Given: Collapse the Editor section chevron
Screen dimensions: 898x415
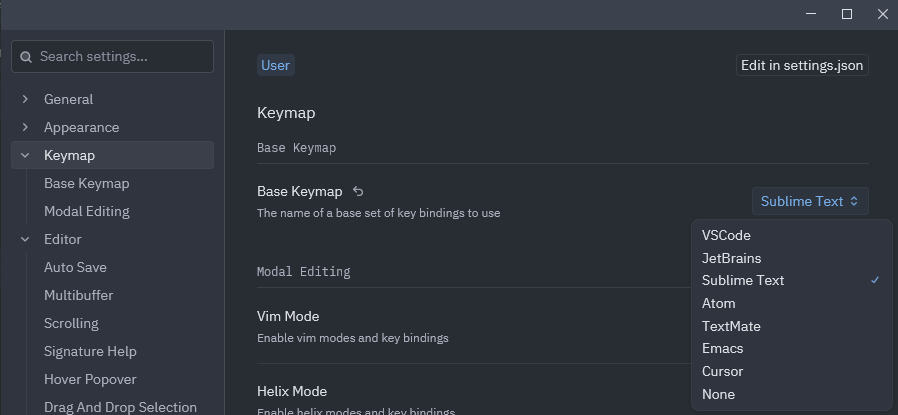Looking at the screenshot, I should click(26, 239).
